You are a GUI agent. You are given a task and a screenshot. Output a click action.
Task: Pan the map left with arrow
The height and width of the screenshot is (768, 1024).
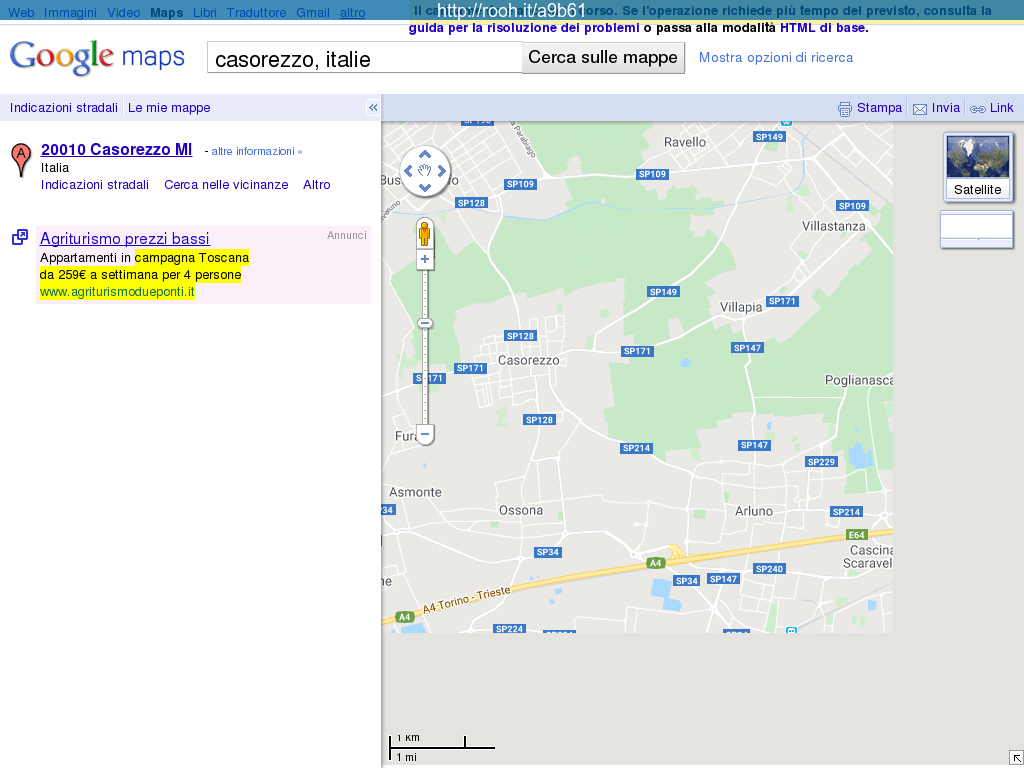click(409, 171)
